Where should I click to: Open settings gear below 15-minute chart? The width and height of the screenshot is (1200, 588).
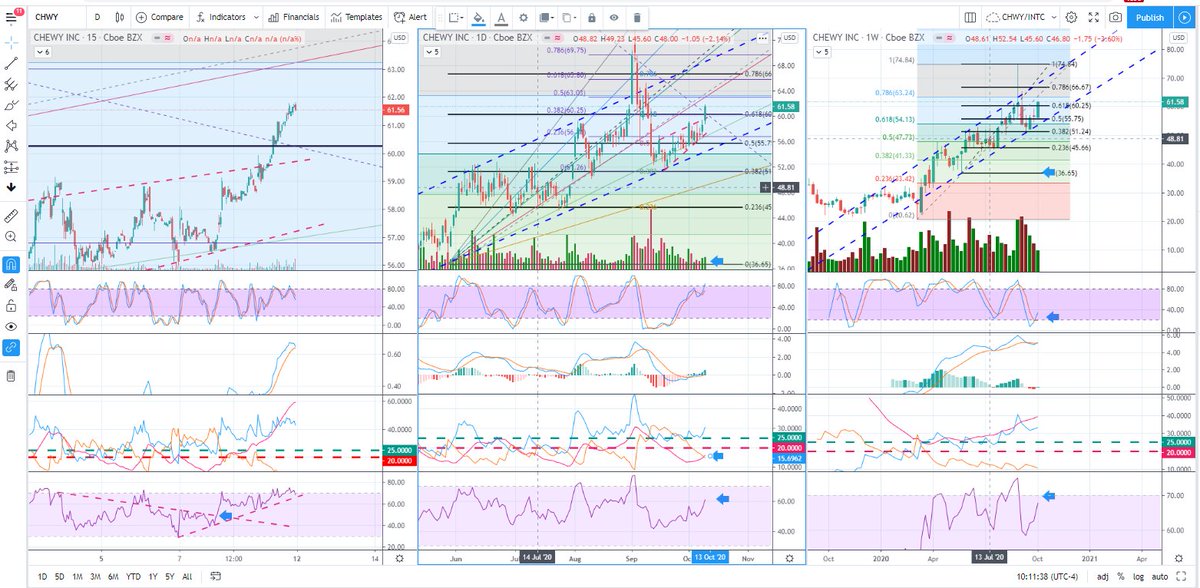400,557
